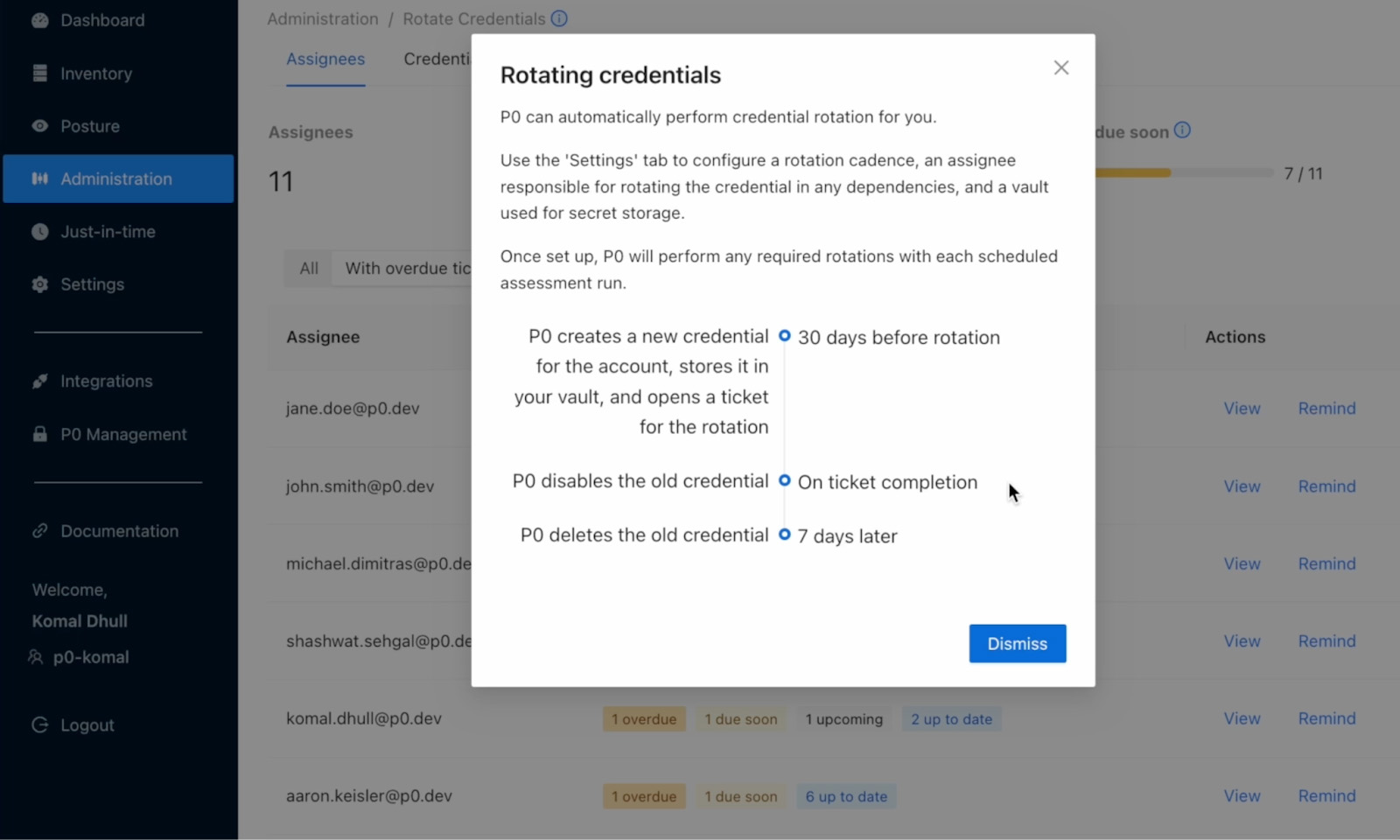The height and width of the screenshot is (840, 1400).
Task: Click the Settings gear icon
Action: (40, 284)
